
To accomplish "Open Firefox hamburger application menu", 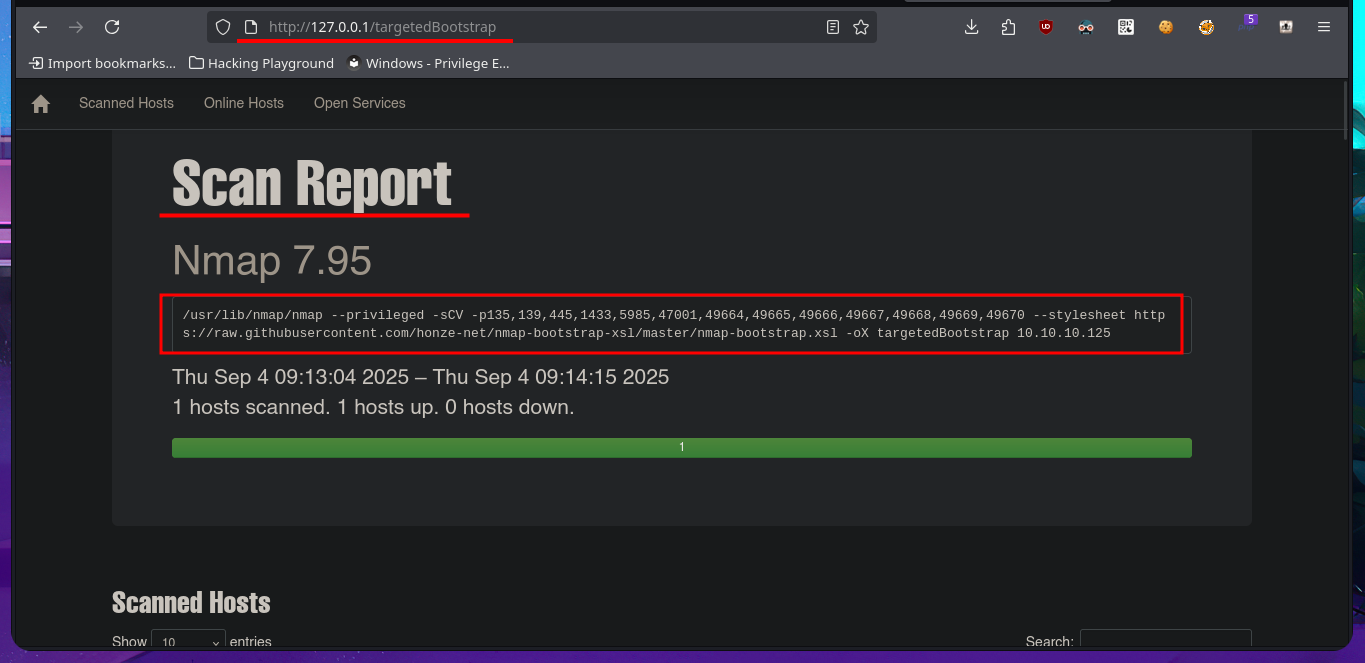I will [x=1324, y=27].
